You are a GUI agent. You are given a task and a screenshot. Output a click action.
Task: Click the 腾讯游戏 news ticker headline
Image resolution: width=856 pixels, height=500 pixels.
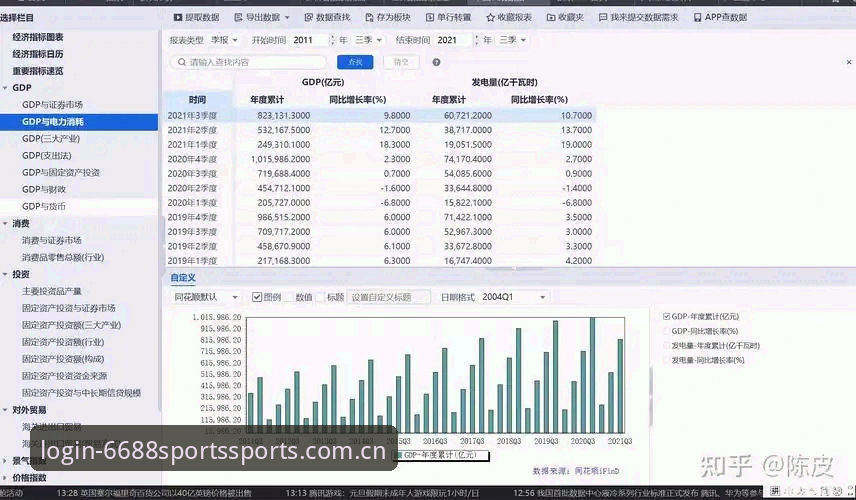(382, 493)
